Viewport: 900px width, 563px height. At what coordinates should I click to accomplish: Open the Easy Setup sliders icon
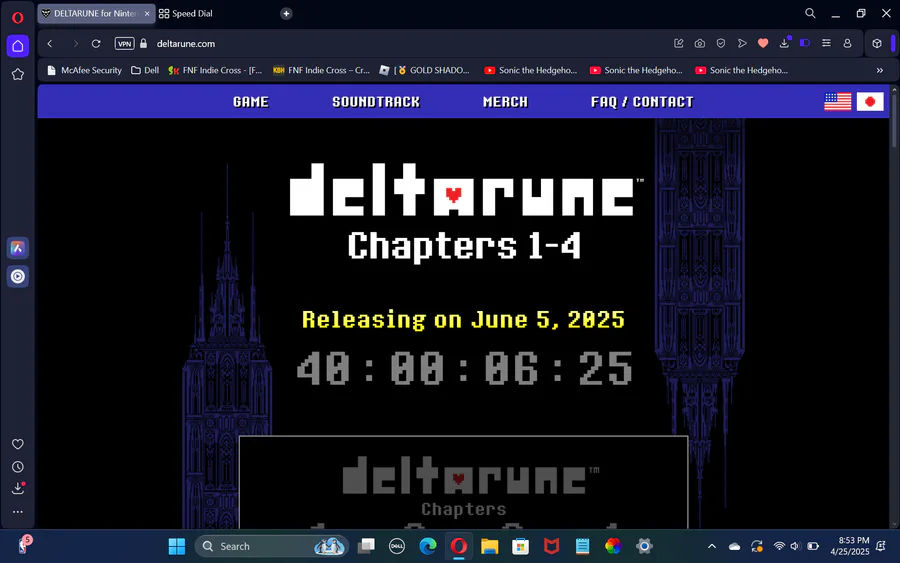point(827,43)
